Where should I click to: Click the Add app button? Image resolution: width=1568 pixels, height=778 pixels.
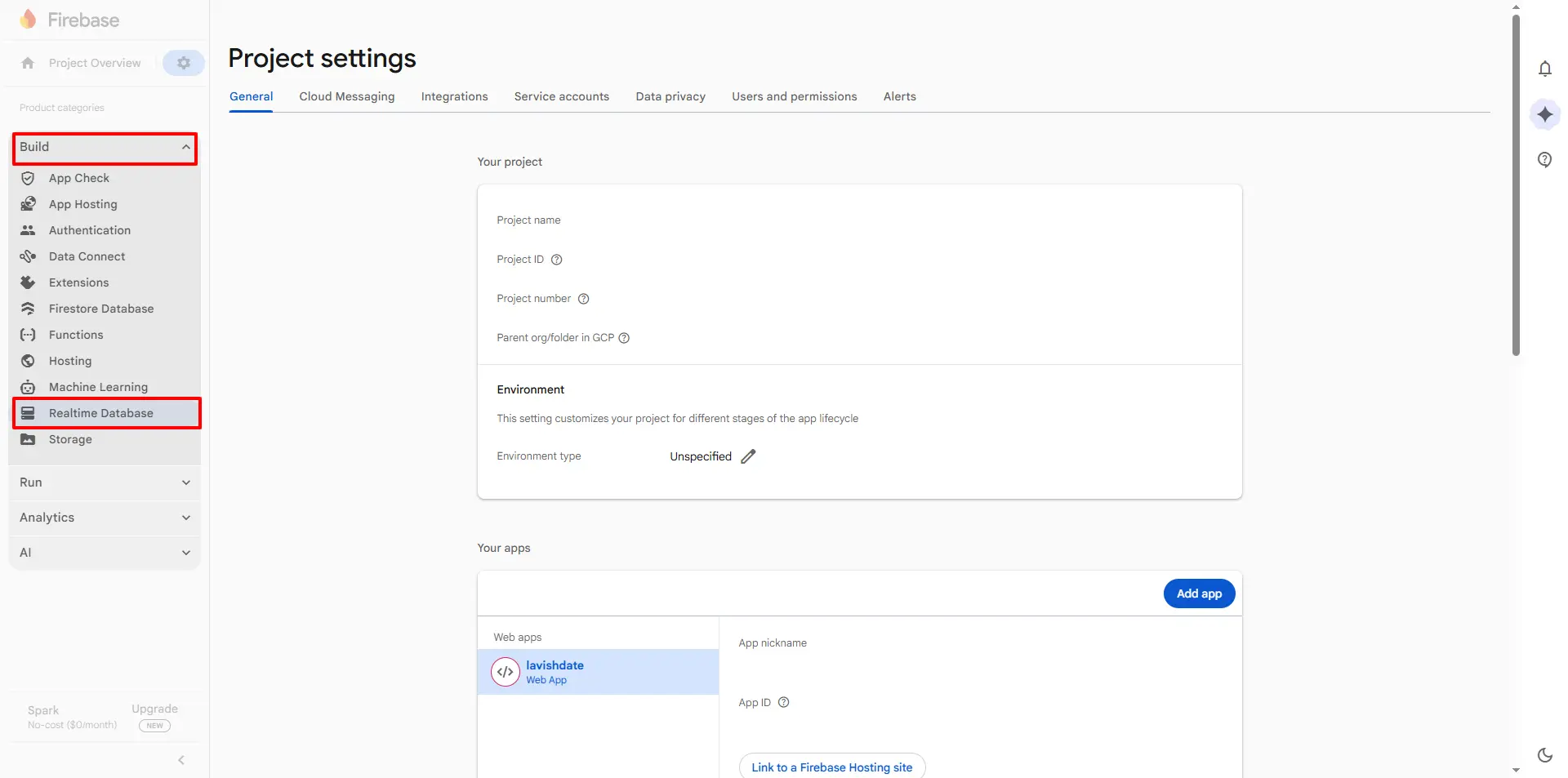click(x=1198, y=594)
